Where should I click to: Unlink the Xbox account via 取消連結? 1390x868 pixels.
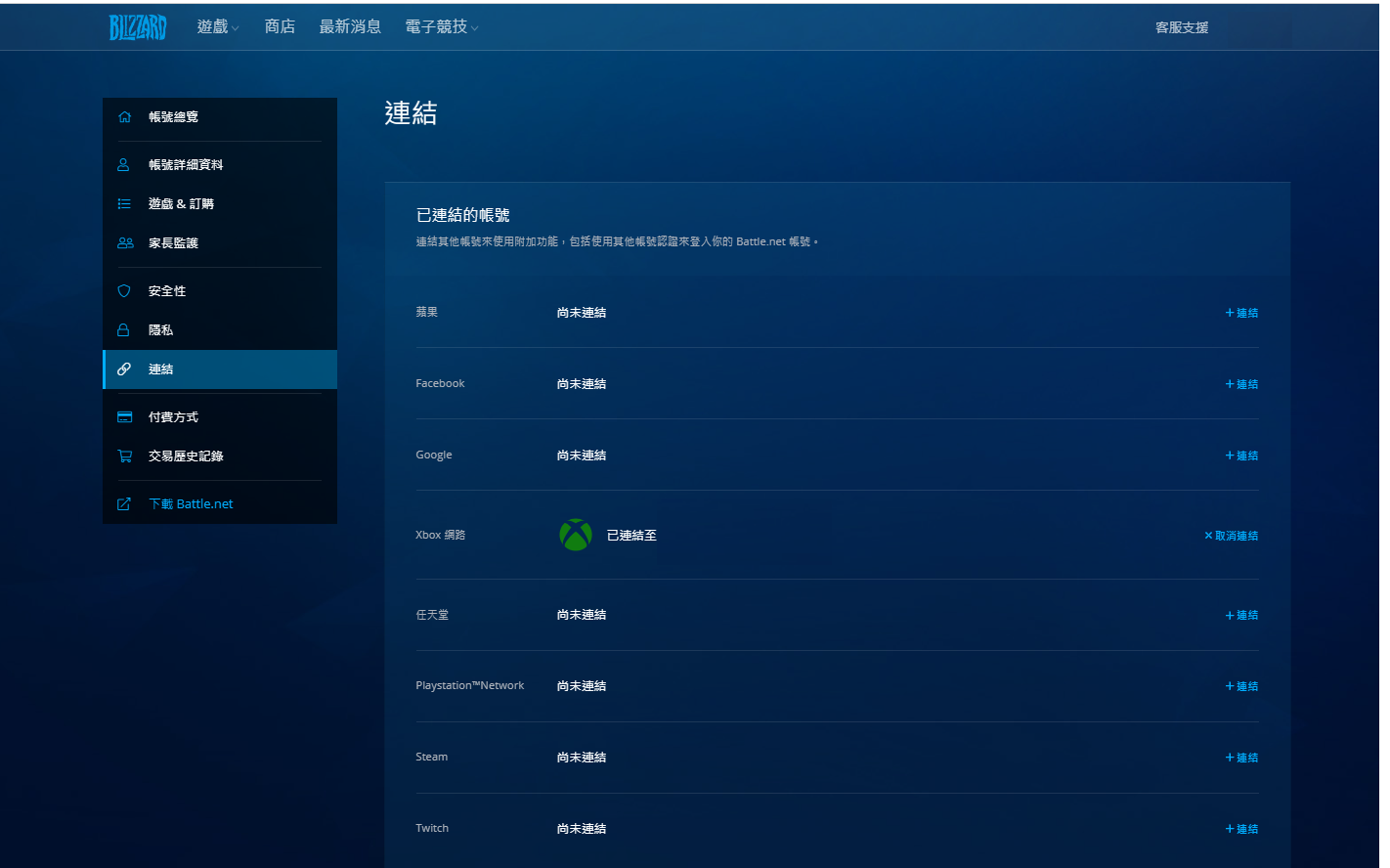1232,536
